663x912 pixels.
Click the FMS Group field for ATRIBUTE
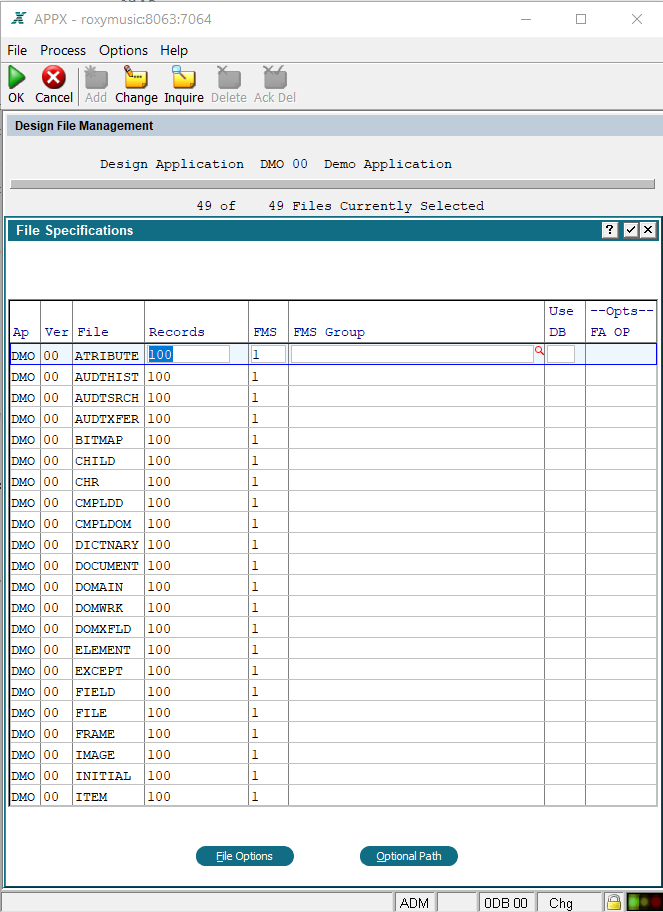coord(412,354)
